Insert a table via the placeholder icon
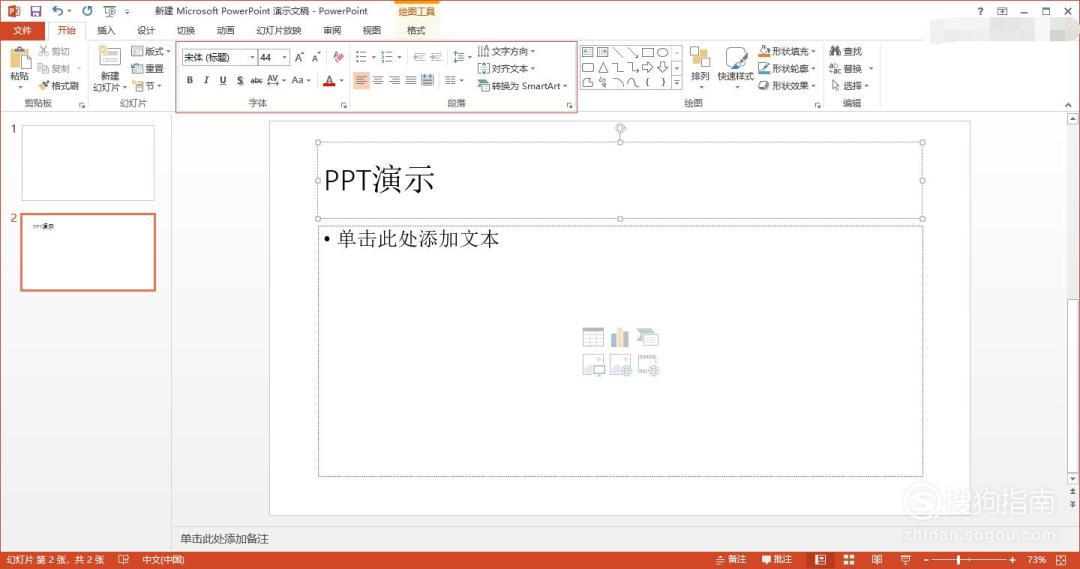This screenshot has height=569, width=1080. click(x=593, y=338)
